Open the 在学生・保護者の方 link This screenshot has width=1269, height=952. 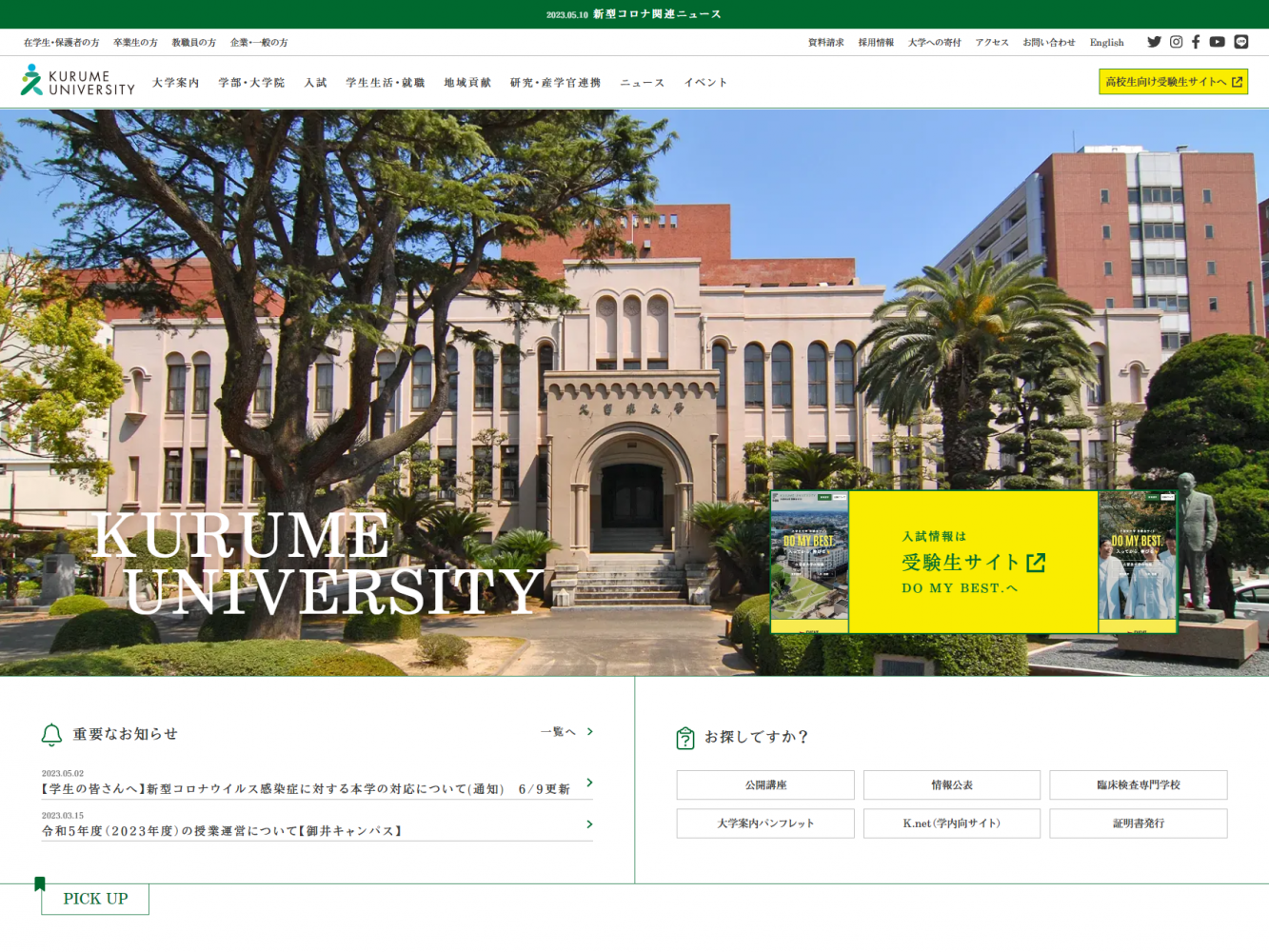tap(61, 43)
